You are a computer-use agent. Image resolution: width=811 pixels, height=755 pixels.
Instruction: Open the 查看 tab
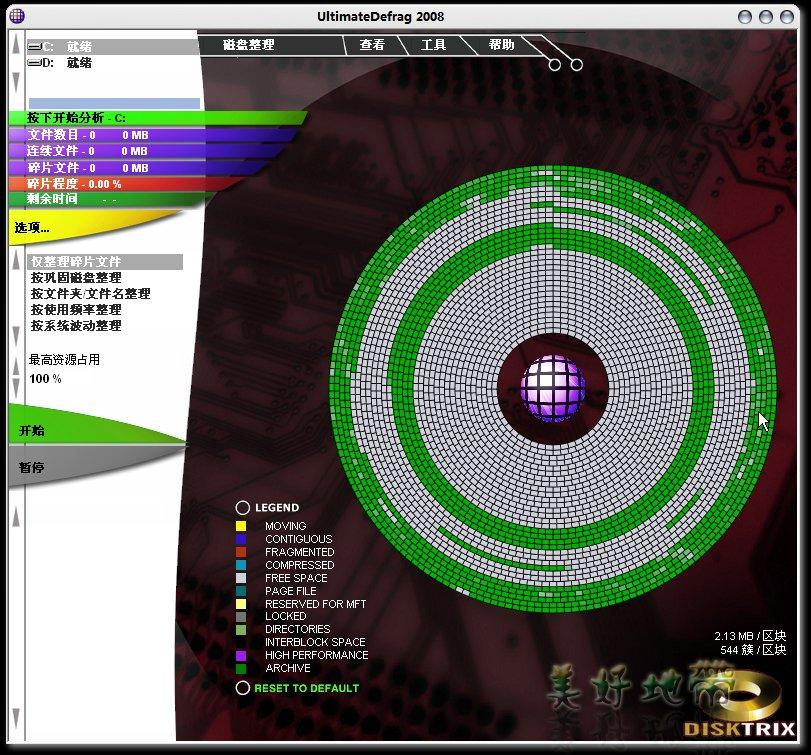pyautogui.click(x=372, y=45)
